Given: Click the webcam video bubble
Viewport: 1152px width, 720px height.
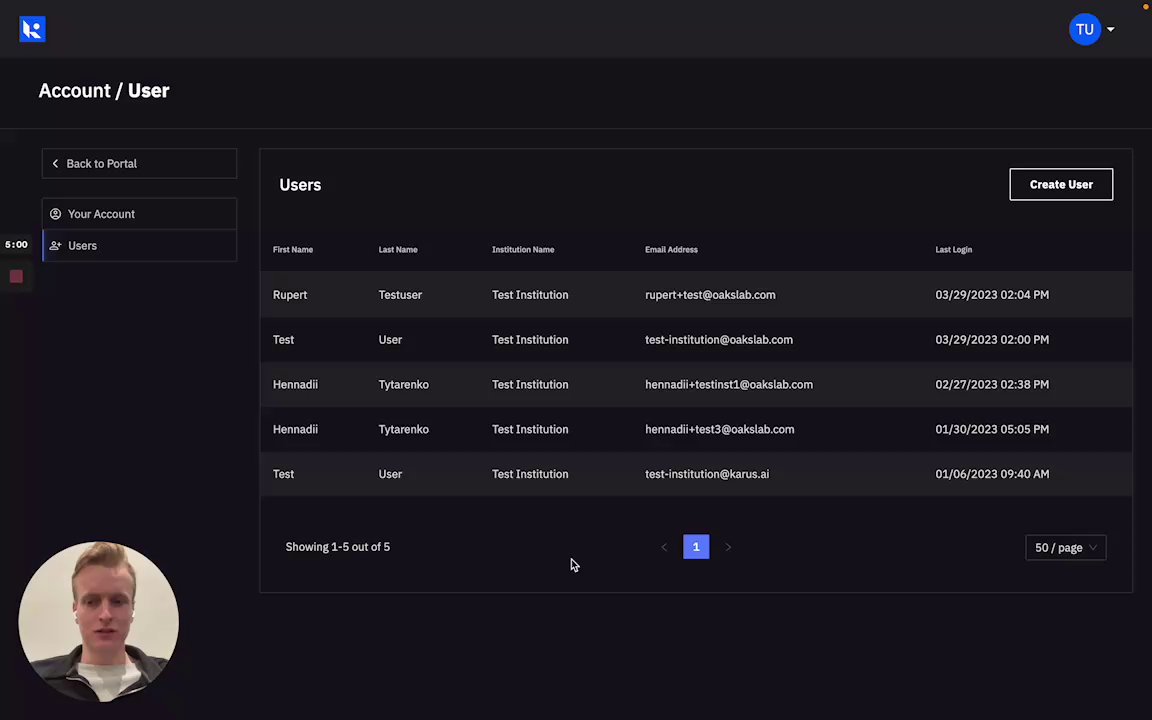Looking at the screenshot, I should 98,621.
